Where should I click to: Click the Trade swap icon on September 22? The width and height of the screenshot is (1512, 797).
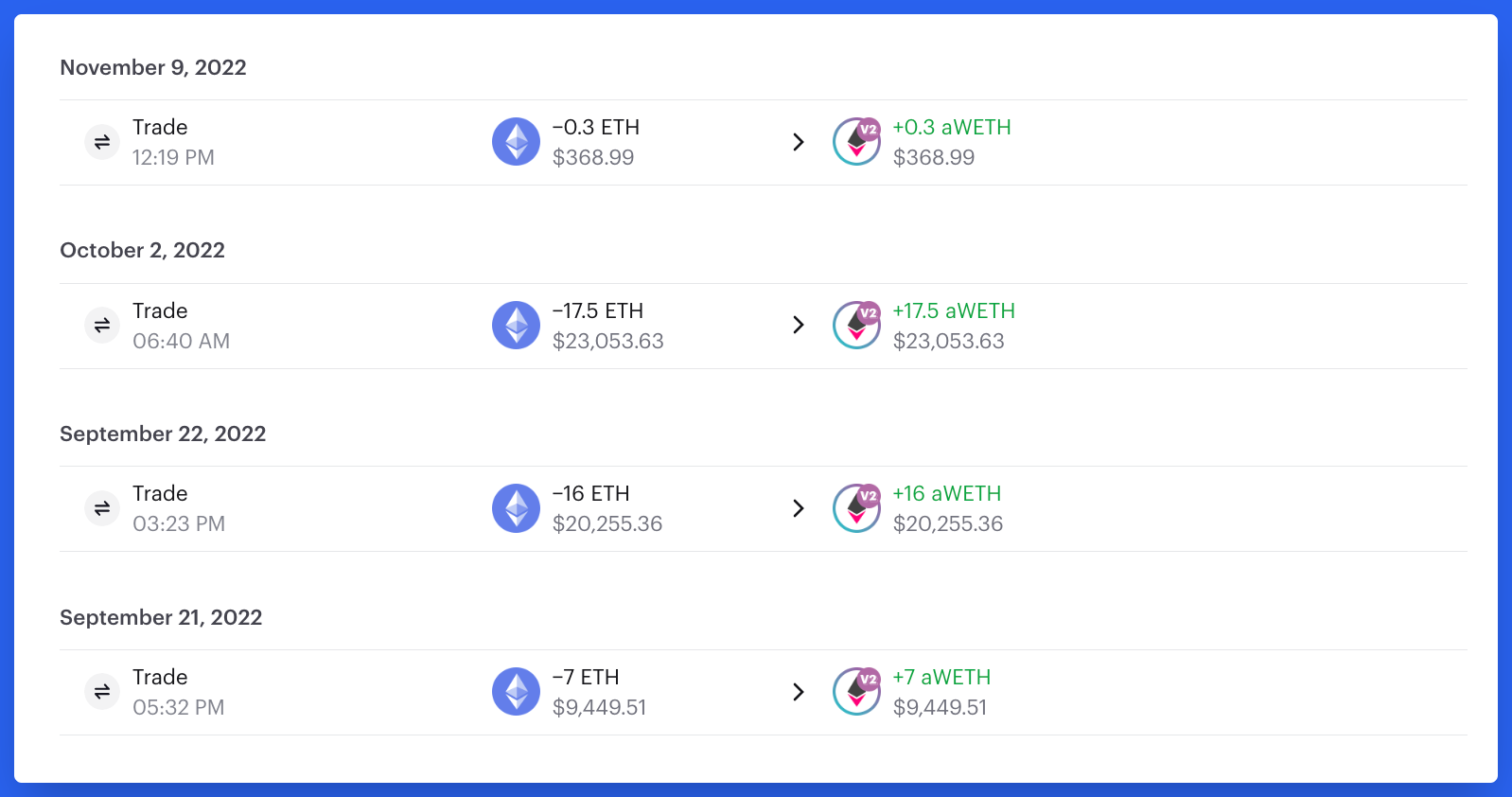pos(101,508)
